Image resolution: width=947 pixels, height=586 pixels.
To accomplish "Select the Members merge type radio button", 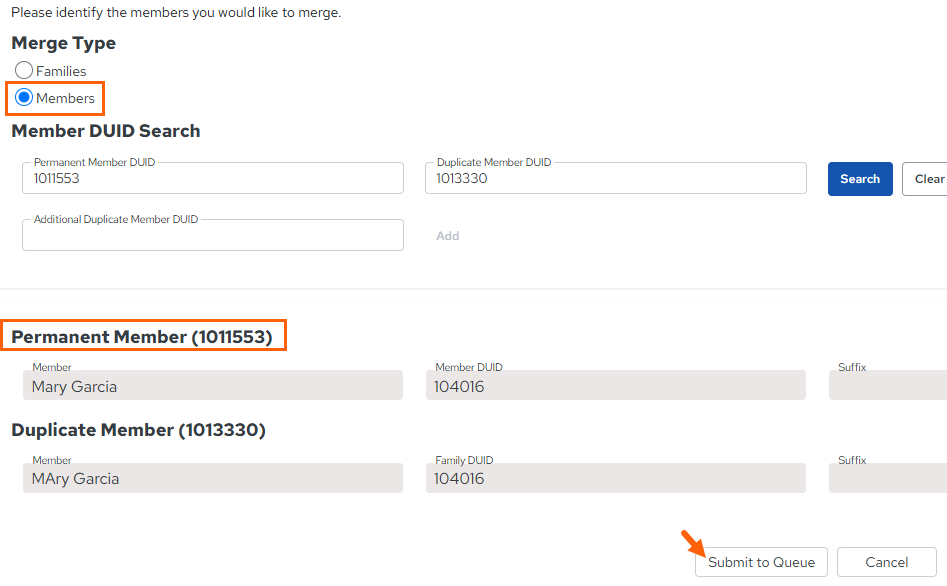I will pos(24,97).
